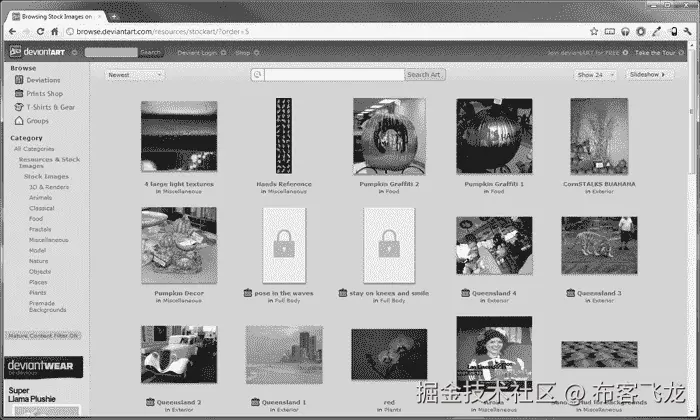Open the wrench settings menu icon
Screen dimensions: 700x420
(x=688, y=31)
